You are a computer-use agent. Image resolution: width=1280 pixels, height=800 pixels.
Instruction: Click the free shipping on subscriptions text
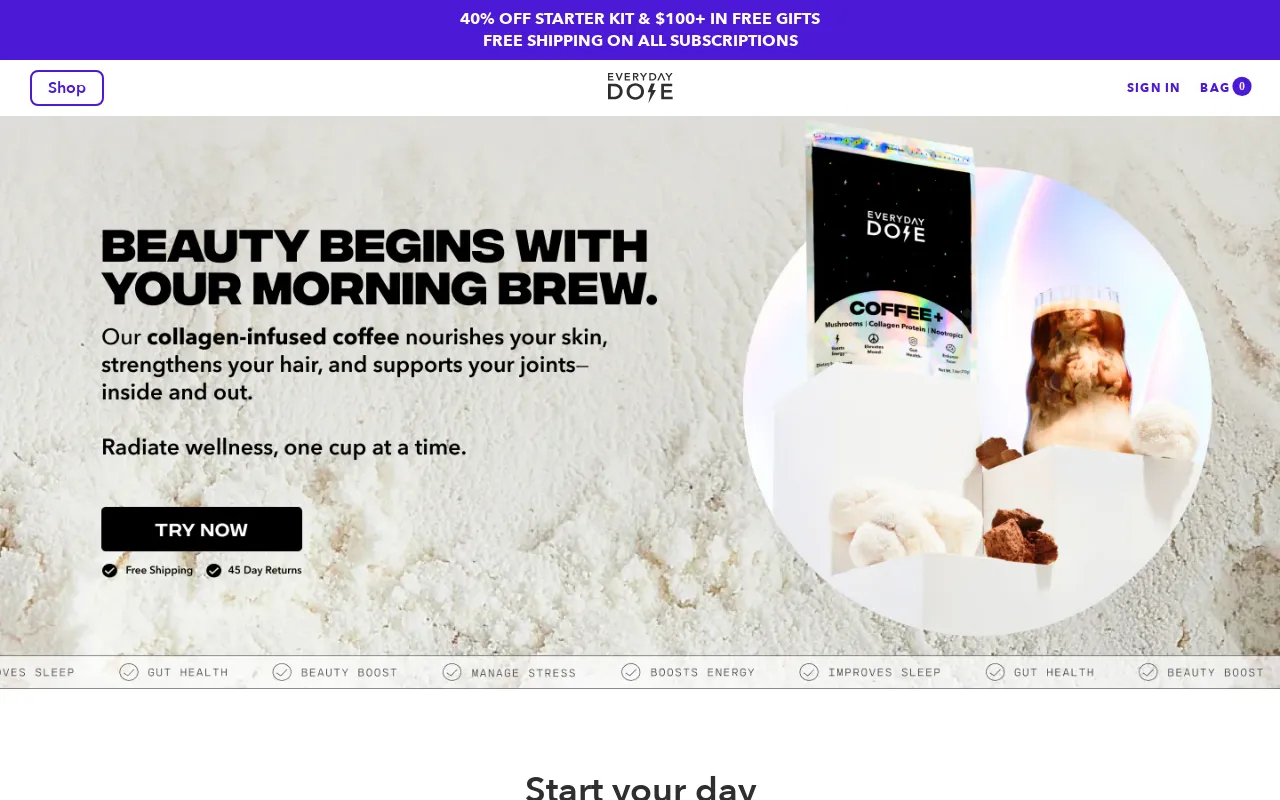640,41
